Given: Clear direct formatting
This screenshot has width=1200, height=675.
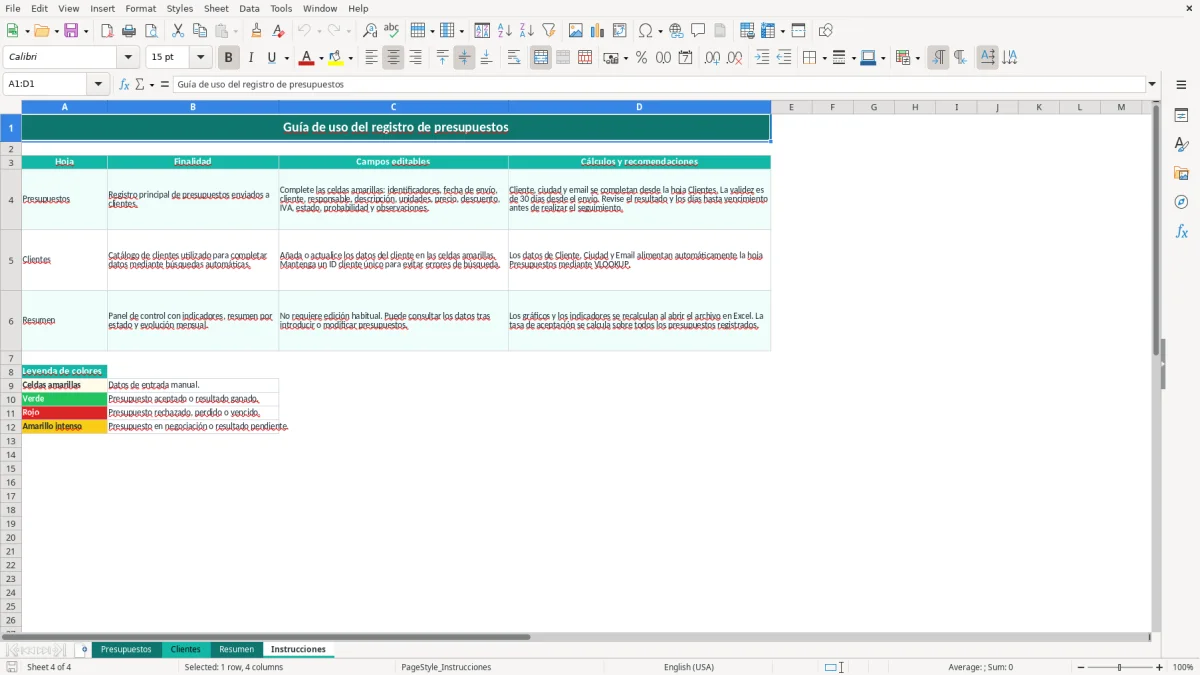Looking at the screenshot, I should [279, 31].
